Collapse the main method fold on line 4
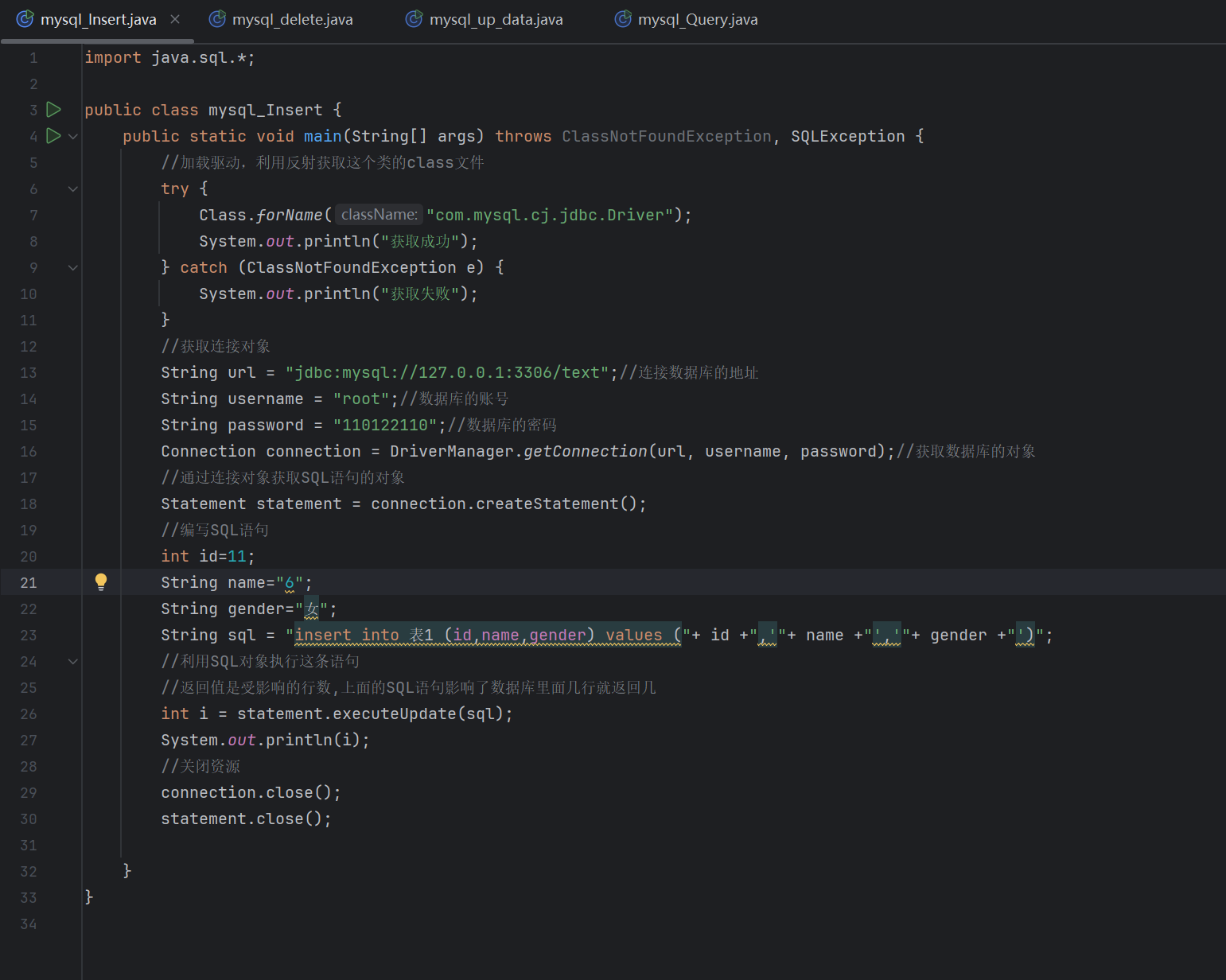The image size is (1226, 980). click(x=73, y=137)
